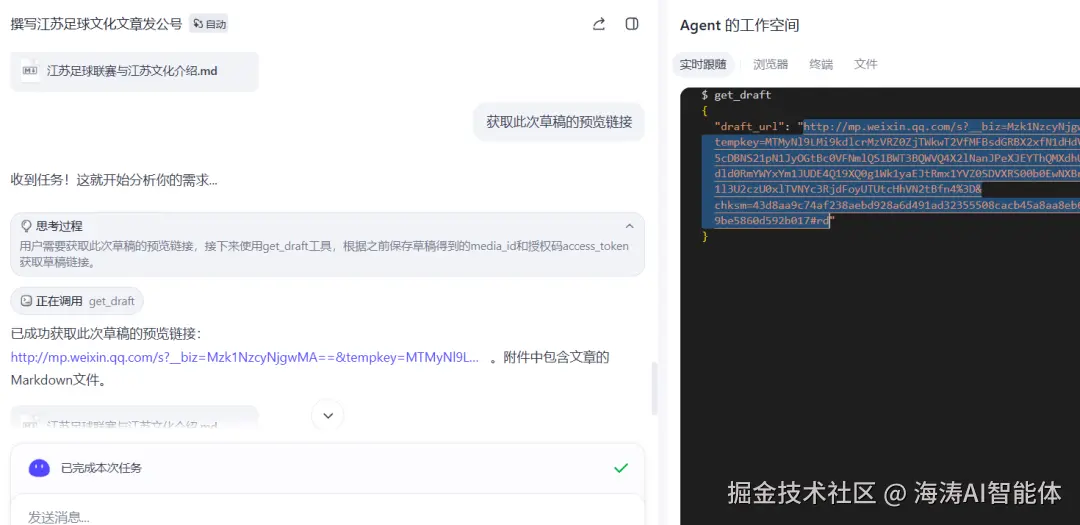This screenshot has width=1080, height=525.
Task: Switch to the 实时跟随 tab
Action: pyautogui.click(x=703, y=65)
